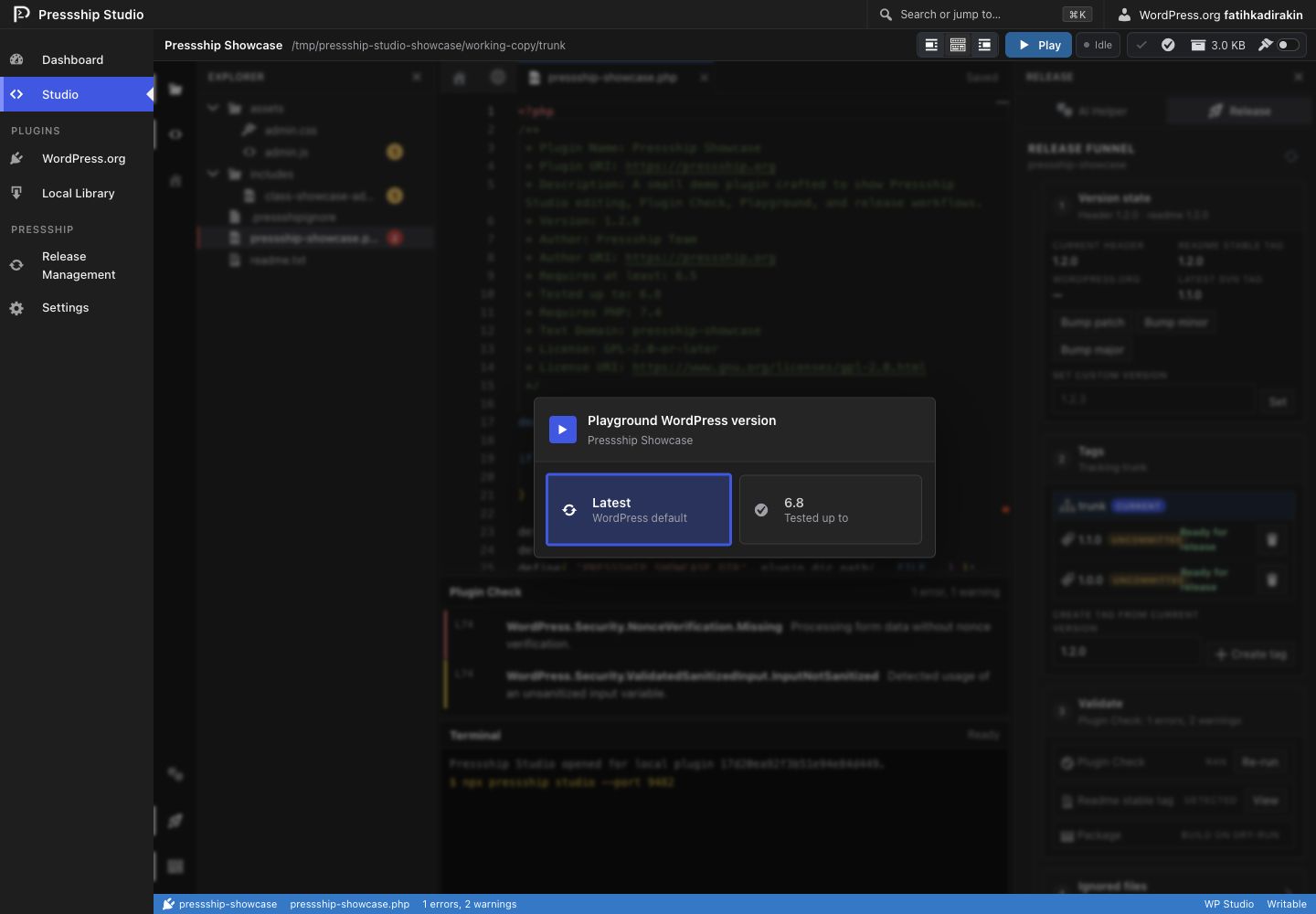1316x914 pixels.
Task: Click the Create tag button
Action: click(1250, 654)
